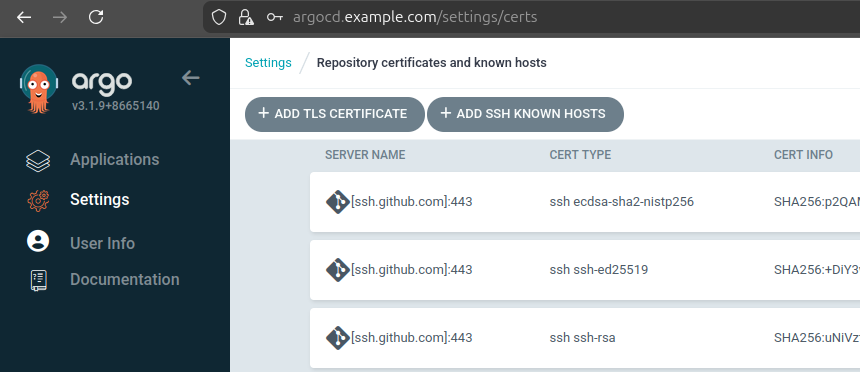
Task: Collapse the sidebar with the left arrow
Action: pyautogui.click(x=190, y=78)
